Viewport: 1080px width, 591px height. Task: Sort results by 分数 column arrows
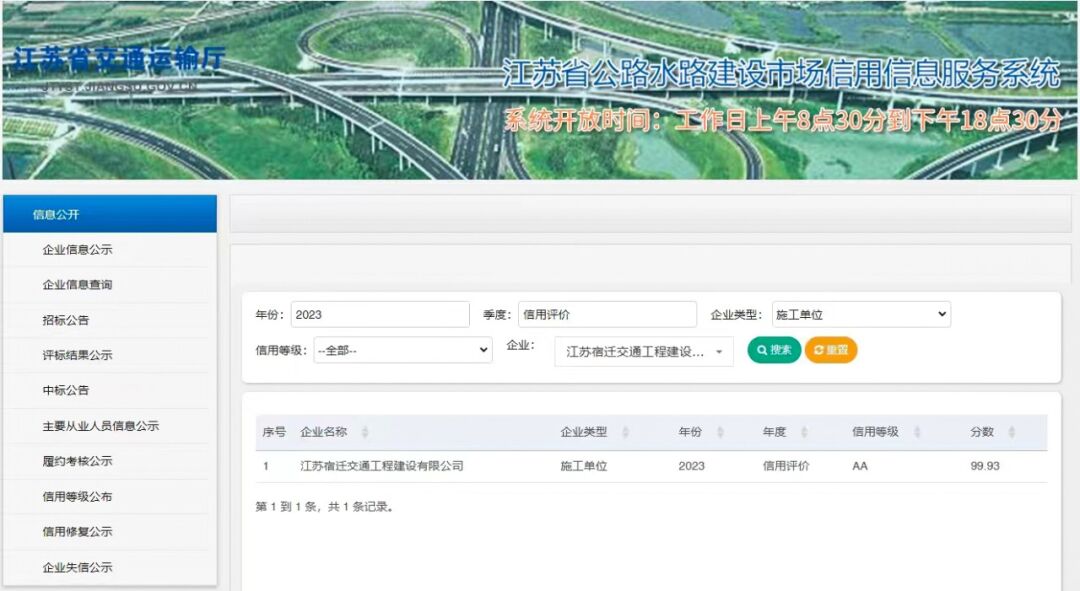point(1011,432)
